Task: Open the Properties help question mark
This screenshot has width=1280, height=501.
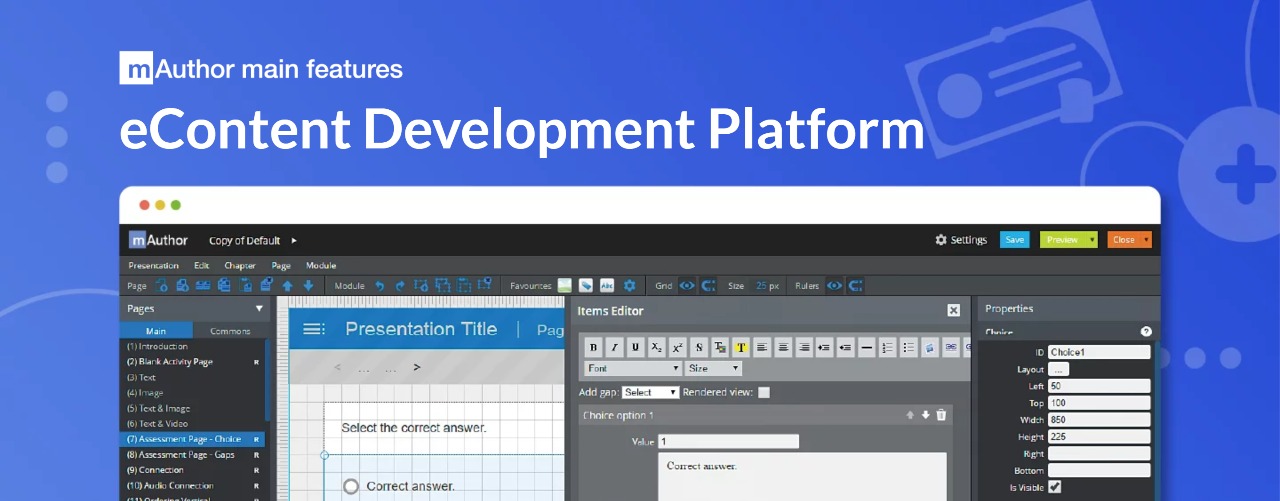Action: coord(1146,332)
